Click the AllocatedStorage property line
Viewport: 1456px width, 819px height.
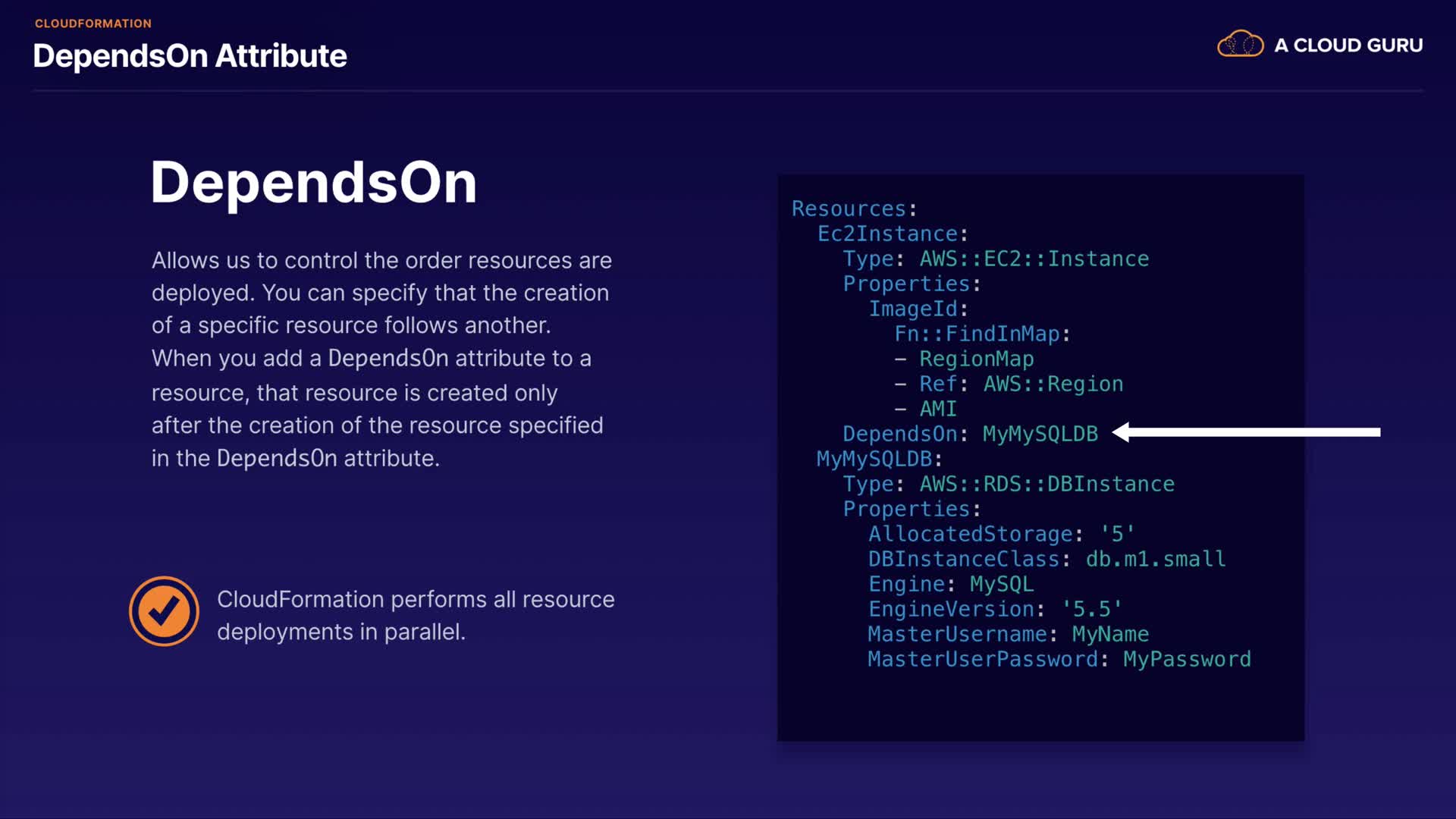[1001, 534]
